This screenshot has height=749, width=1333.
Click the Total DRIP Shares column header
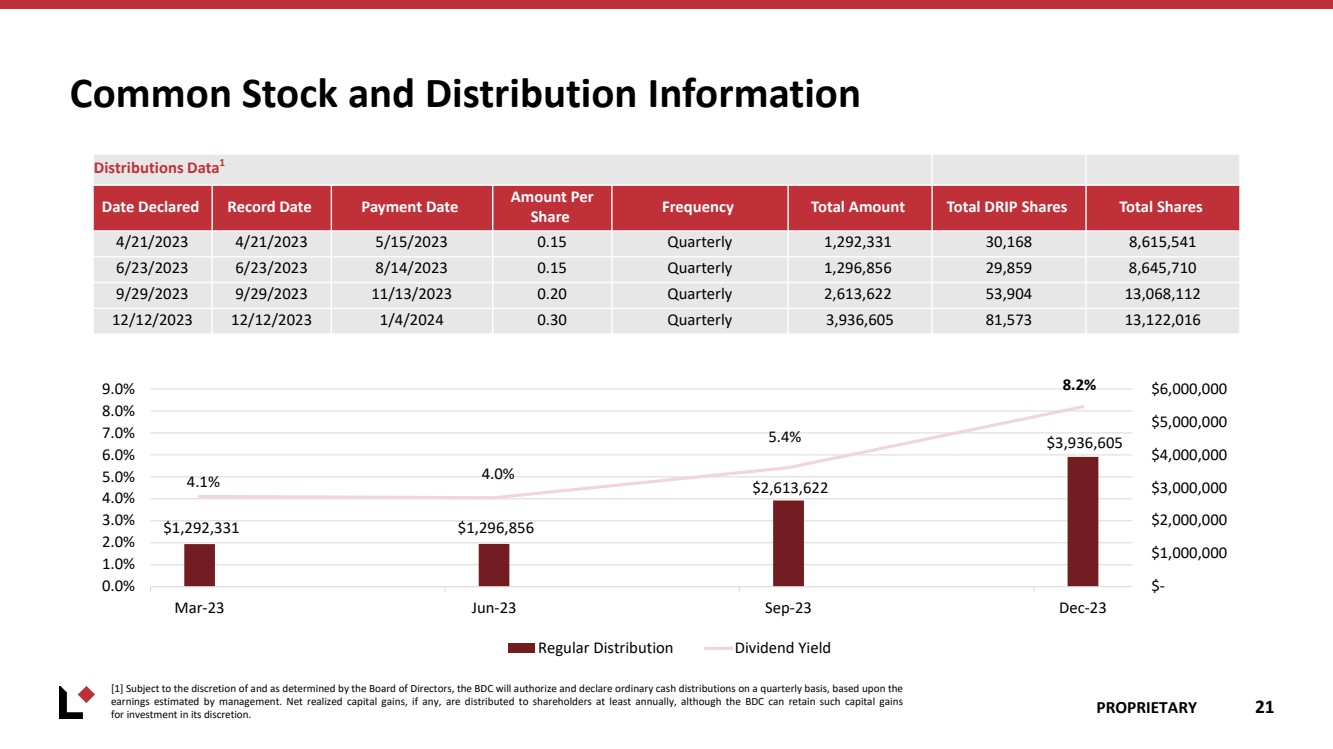[1007, 207]
